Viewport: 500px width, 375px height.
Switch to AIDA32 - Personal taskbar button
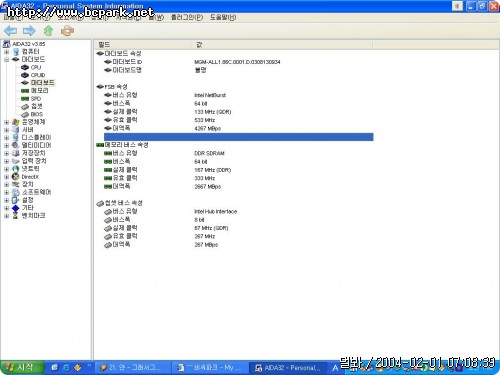tap(288, 368)
